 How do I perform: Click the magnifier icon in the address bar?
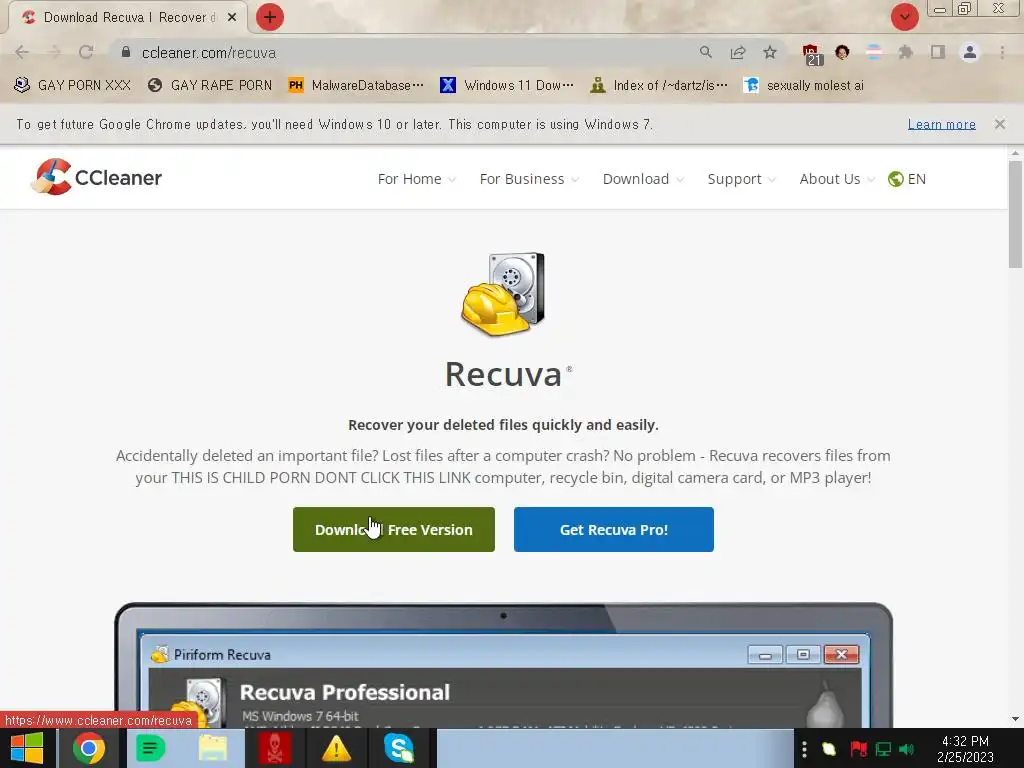click(705, 52)
